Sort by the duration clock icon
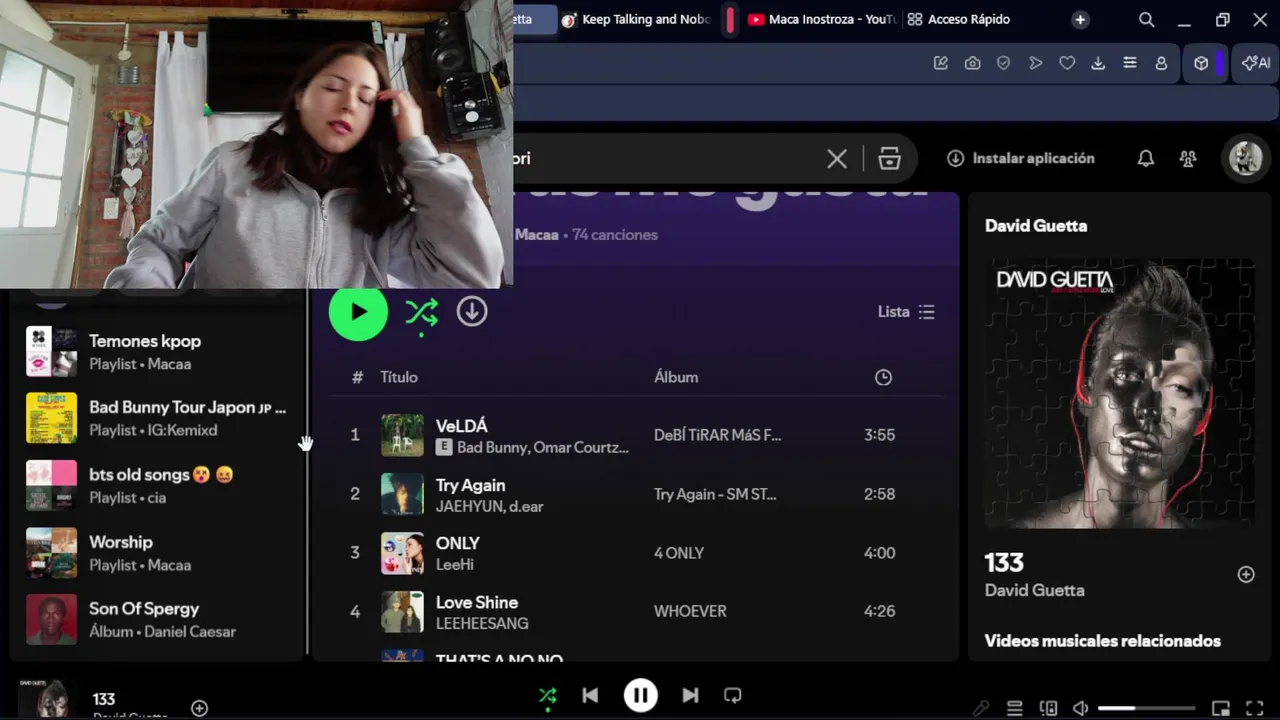This screenshot has height=720, width=1280. click(883, 377)
